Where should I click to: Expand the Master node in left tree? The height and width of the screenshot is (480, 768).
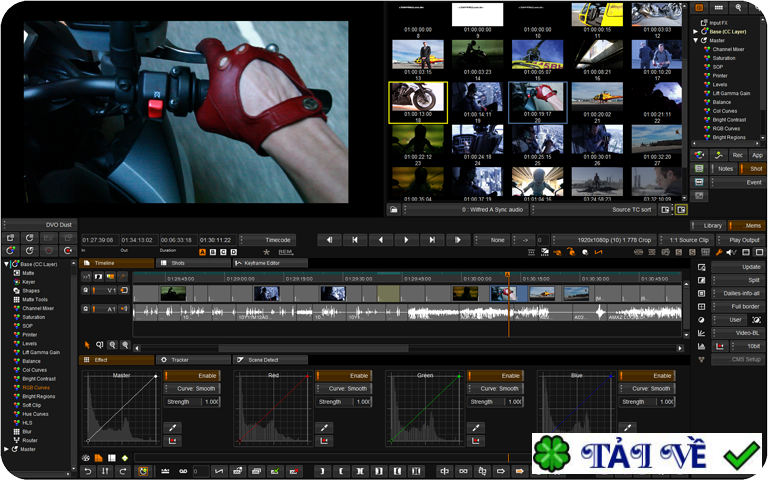[5, 449]
